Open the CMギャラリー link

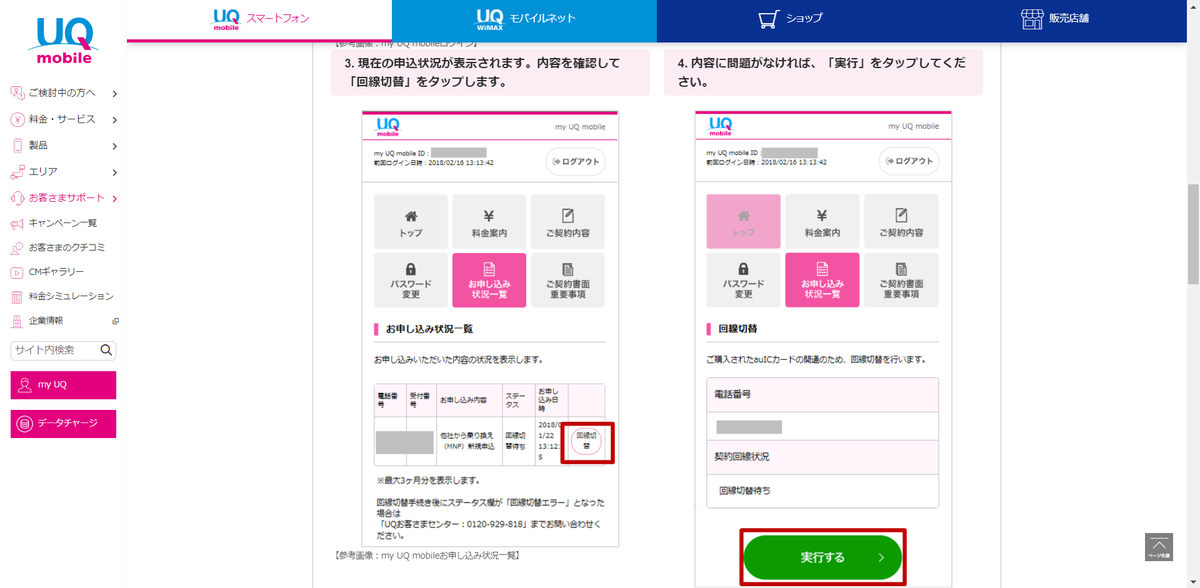point(56,272)
